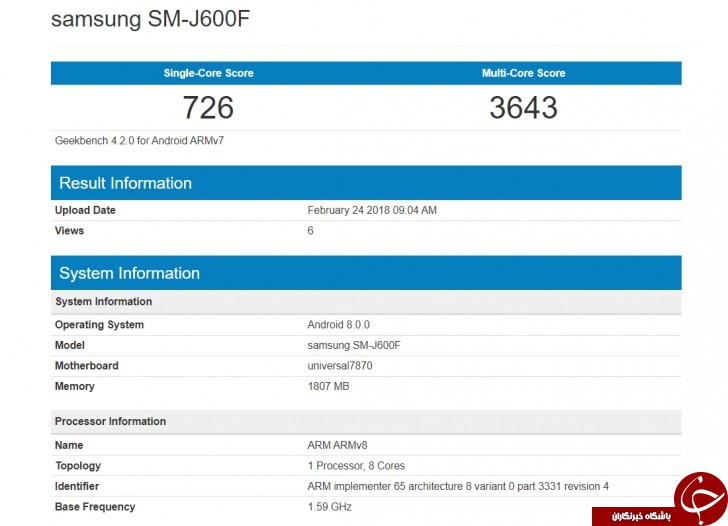
Task: Select the Motherboard label
Action: click(86, 366)
